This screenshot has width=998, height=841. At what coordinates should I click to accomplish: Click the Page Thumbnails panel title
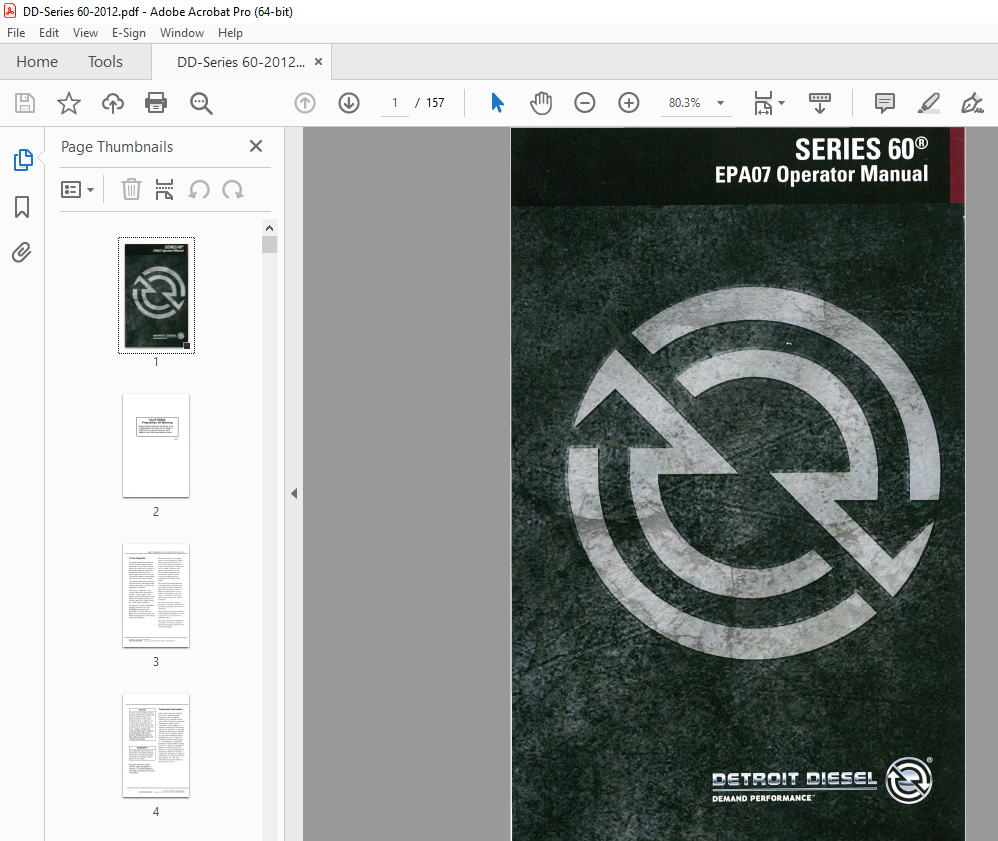(117, 146)
